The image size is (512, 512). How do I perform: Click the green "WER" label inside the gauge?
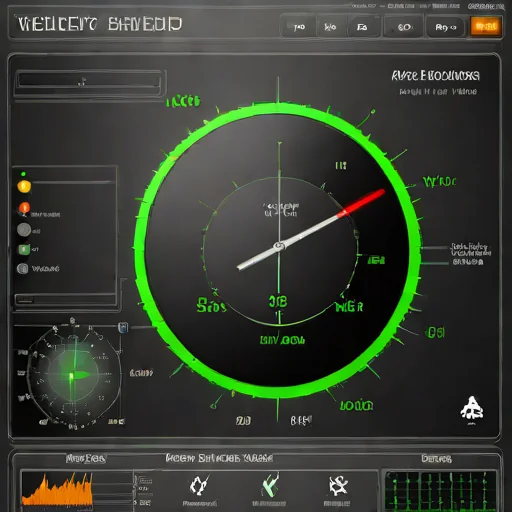coord(349,307)
